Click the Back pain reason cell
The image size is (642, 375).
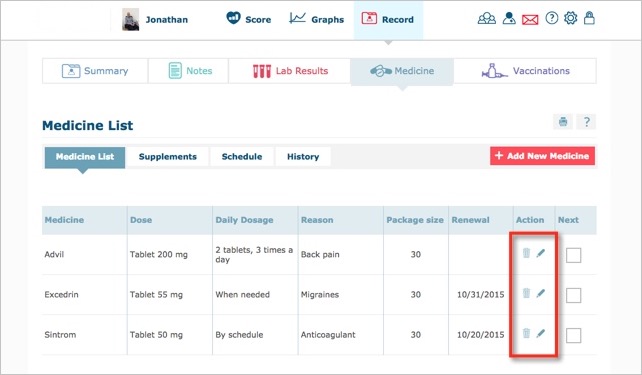(x=320, y=254)
